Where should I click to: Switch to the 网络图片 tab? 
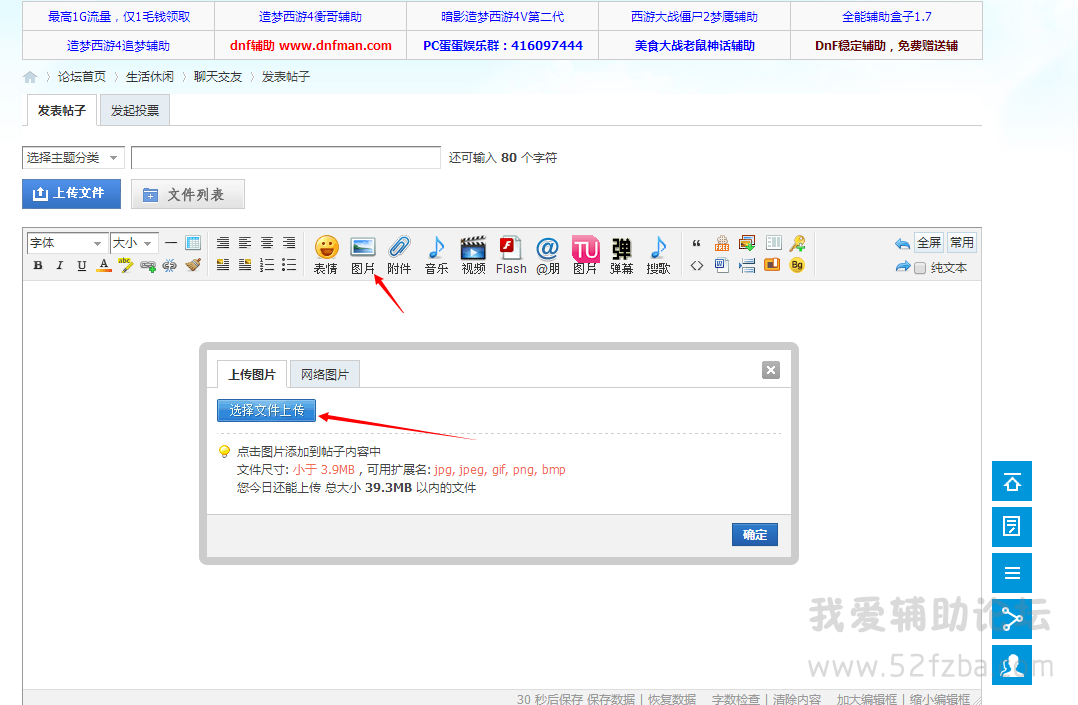[324, 374]
